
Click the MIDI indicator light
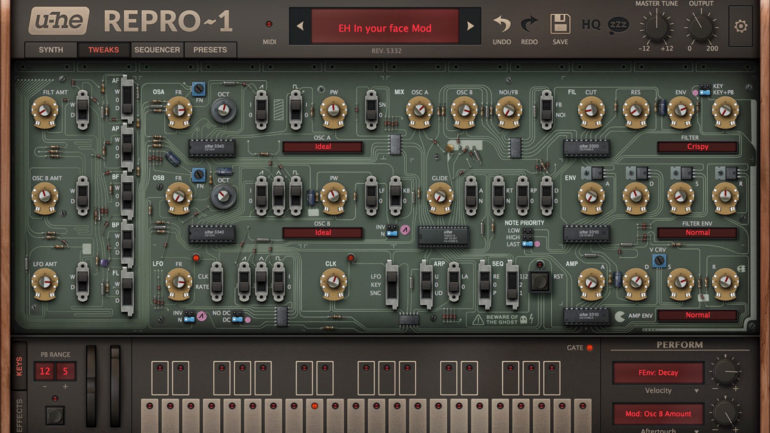(x=268, y=24)
